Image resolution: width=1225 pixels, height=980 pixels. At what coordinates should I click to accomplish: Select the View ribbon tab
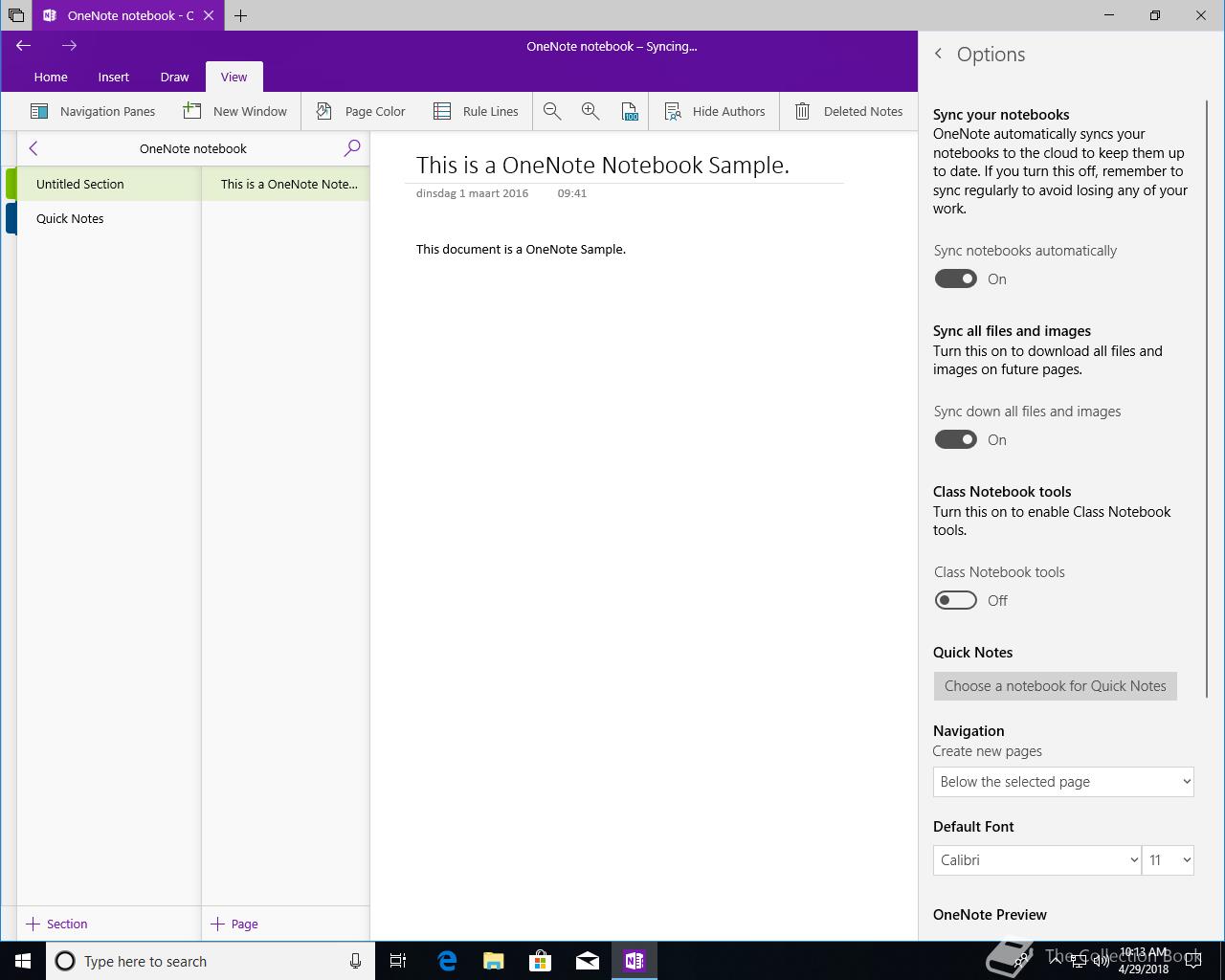234,77
